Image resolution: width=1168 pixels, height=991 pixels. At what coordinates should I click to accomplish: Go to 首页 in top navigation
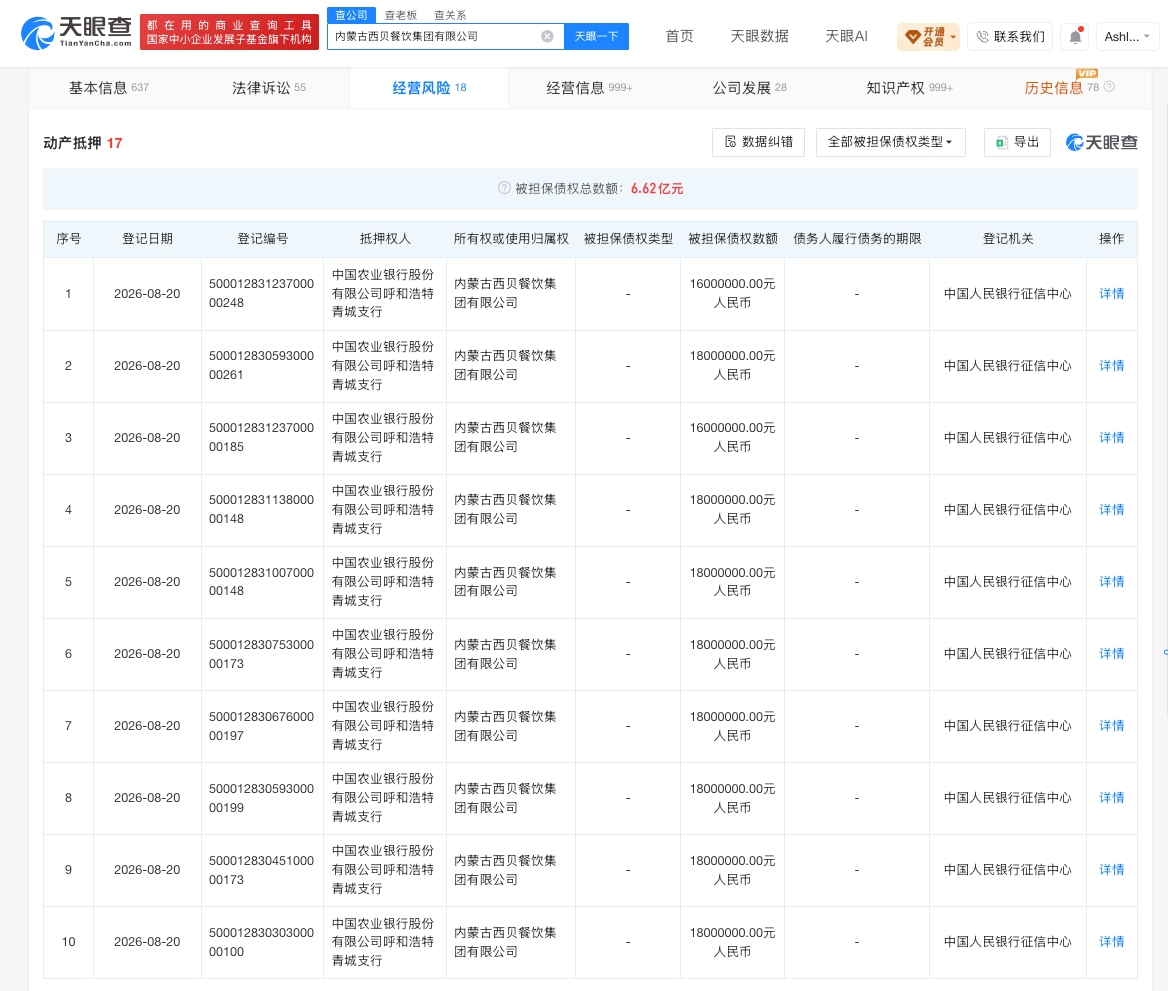coord(679,36)
